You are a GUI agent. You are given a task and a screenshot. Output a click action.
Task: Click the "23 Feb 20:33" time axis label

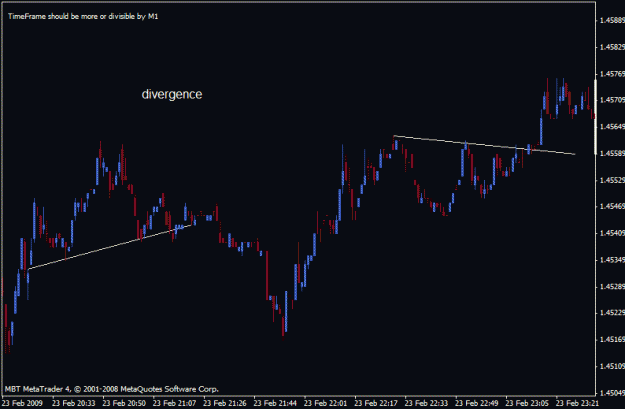point(74,403)
